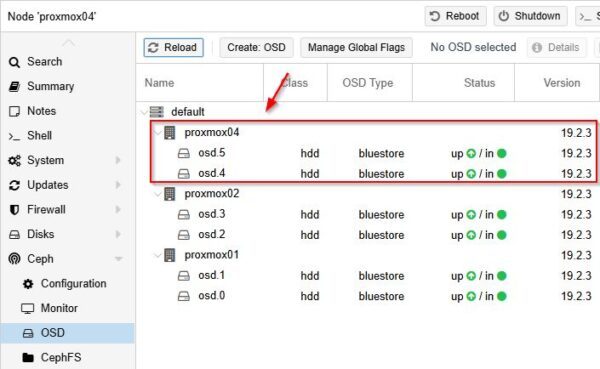Click the hdd class cell of osd.5
The height and width of the screenshot is (369, 600).
coord(310,153)
